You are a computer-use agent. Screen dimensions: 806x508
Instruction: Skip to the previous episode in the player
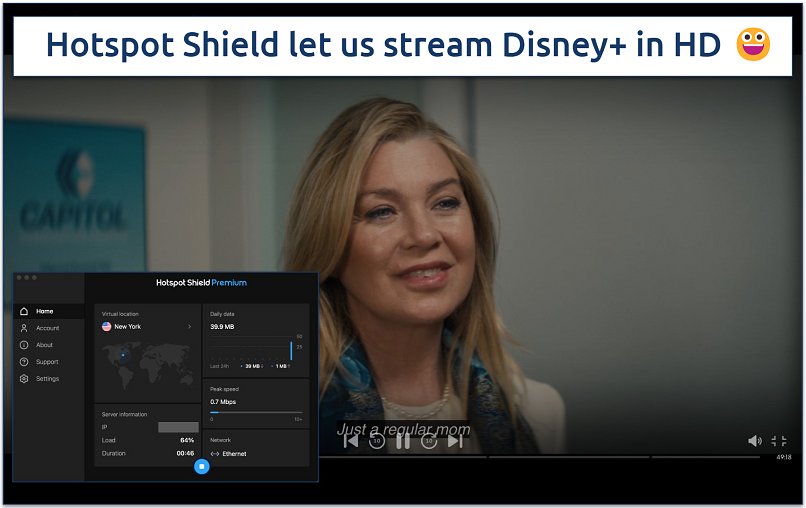pos(351,441)
